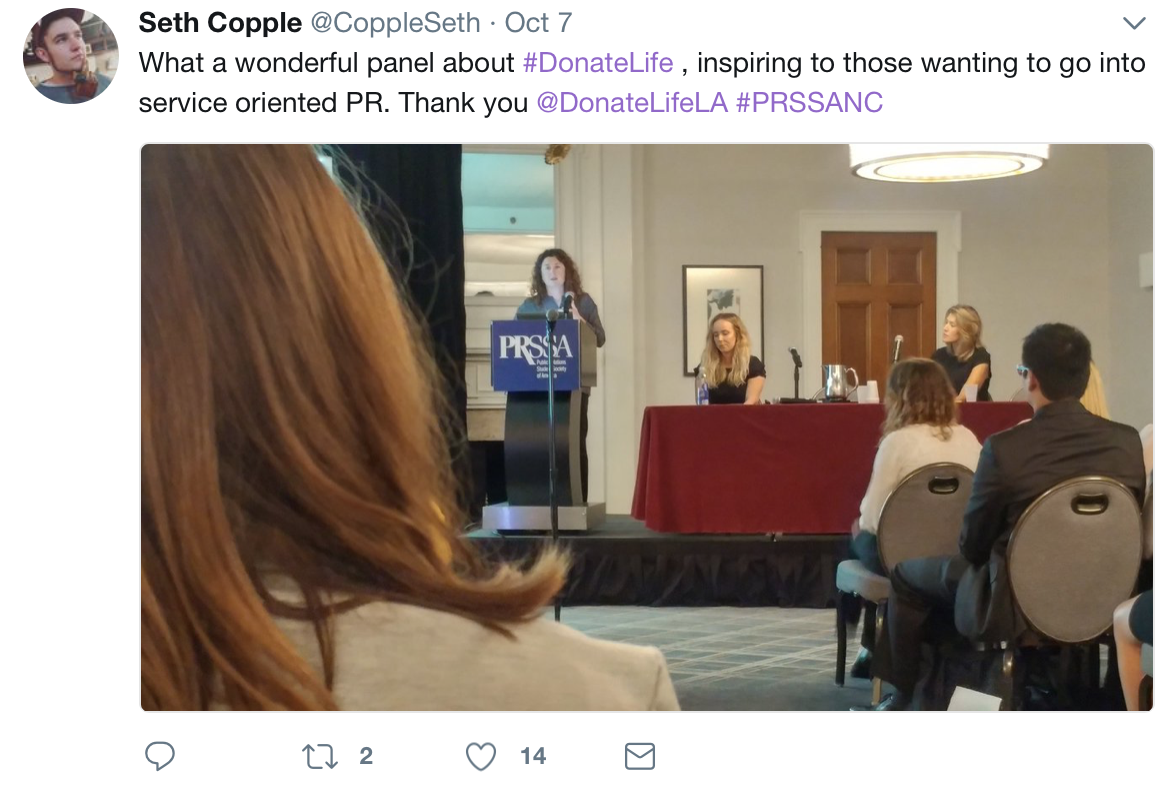Retweet this post using the arrows icon
Image resolution: width=1172 pixels, height=790 pixels.
coord(320,756)
